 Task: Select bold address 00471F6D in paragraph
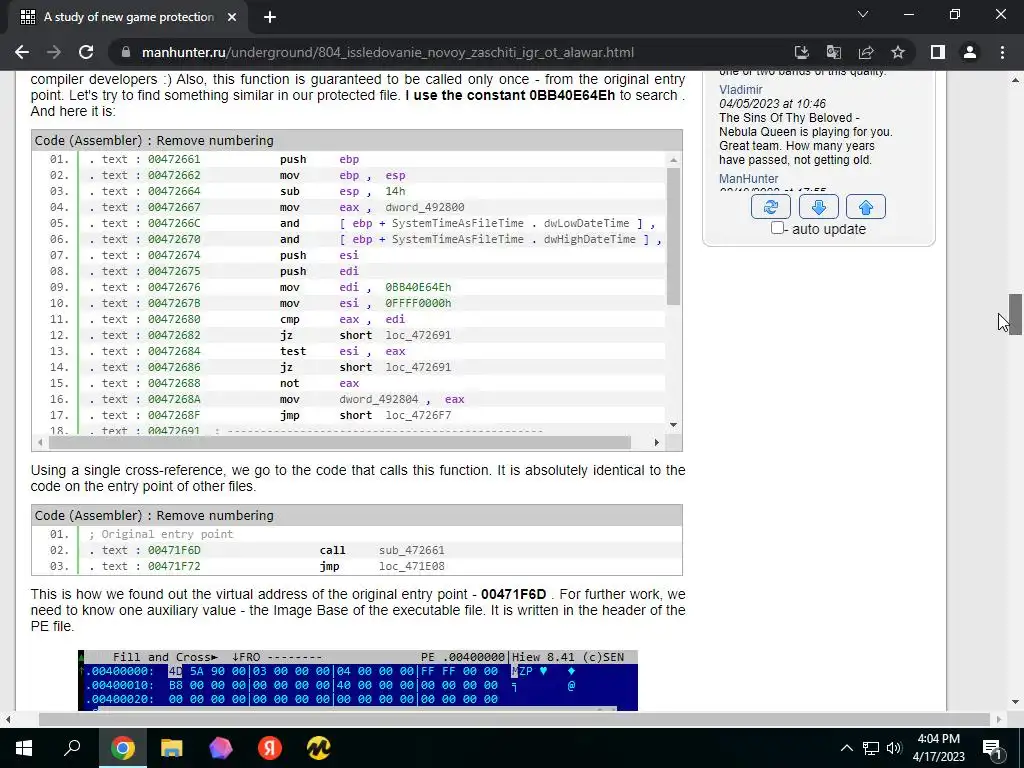(513, 594)
